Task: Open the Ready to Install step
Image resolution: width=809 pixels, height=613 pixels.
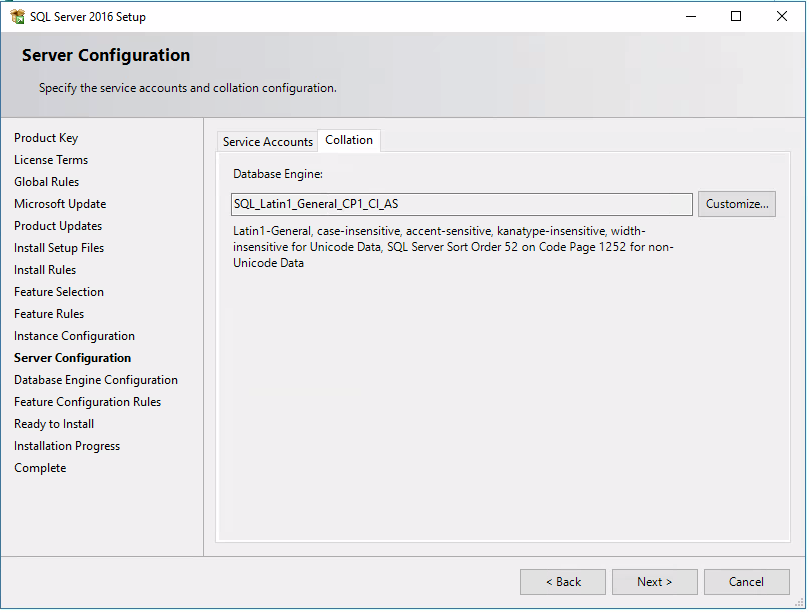Action: click(x=53, y=424)
